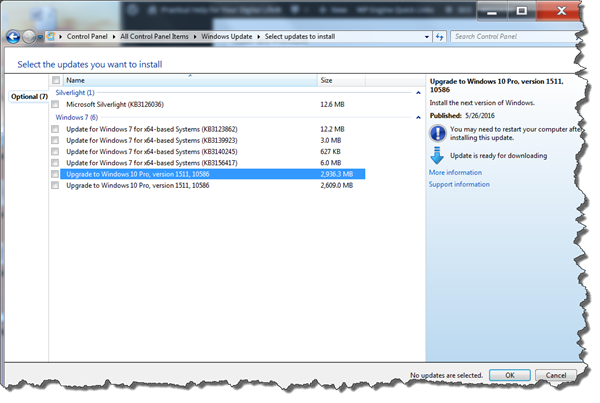
Task: Collapse the Silverlight (1) group
Action: [418, 93]
